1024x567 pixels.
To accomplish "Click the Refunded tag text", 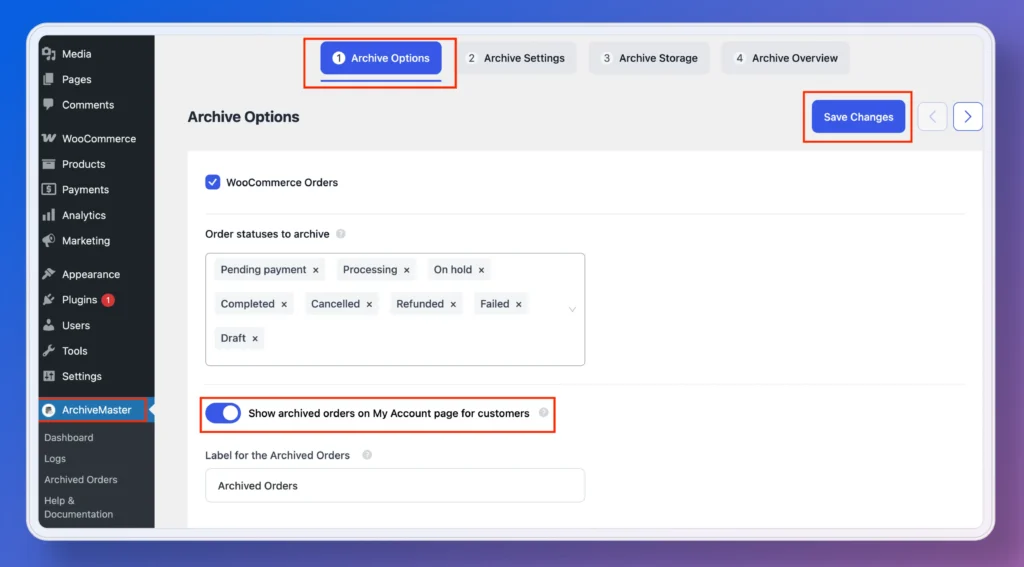I will 420,304.
